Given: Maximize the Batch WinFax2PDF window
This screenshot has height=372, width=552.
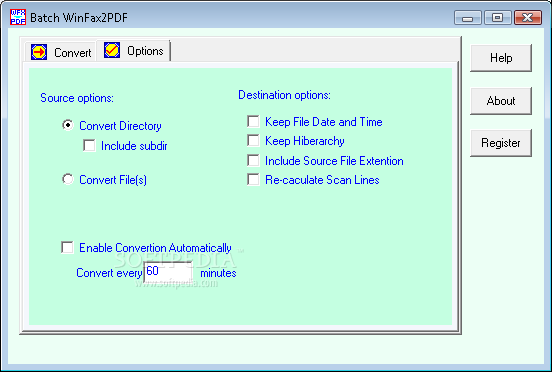Looking at the screenshot, I should [x=497, y=18].
